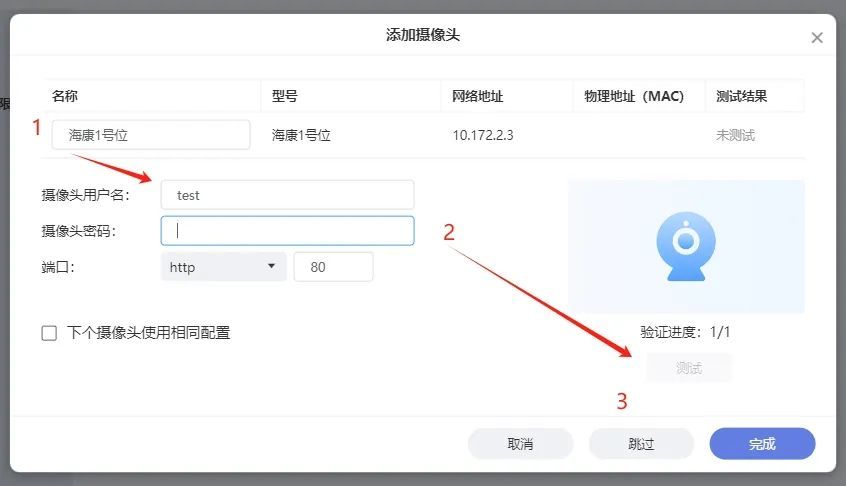Click the port number field showing 80

pyautogui.click(x=333, y=267)
